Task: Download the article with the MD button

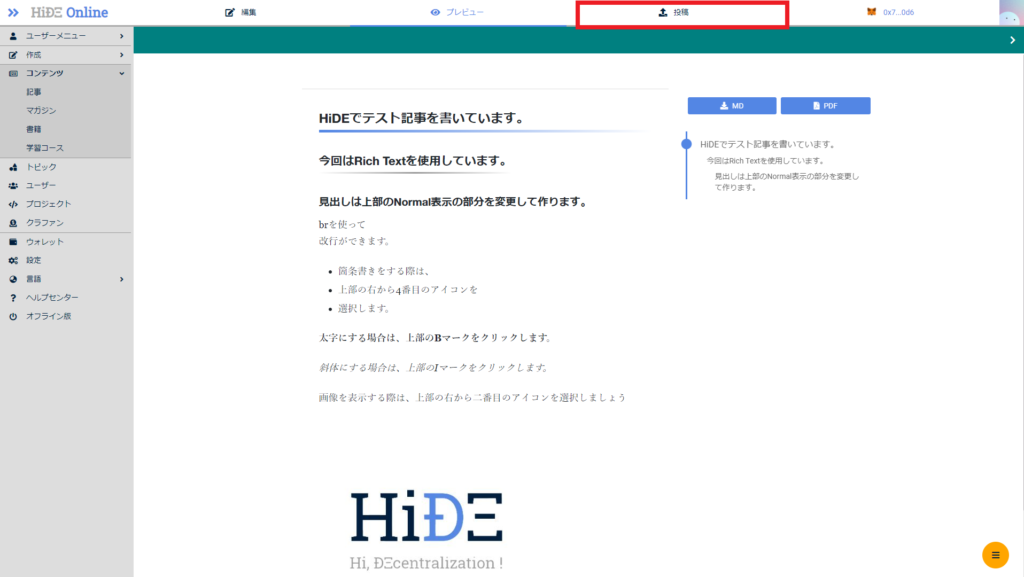Action: [x=732, y=106]
